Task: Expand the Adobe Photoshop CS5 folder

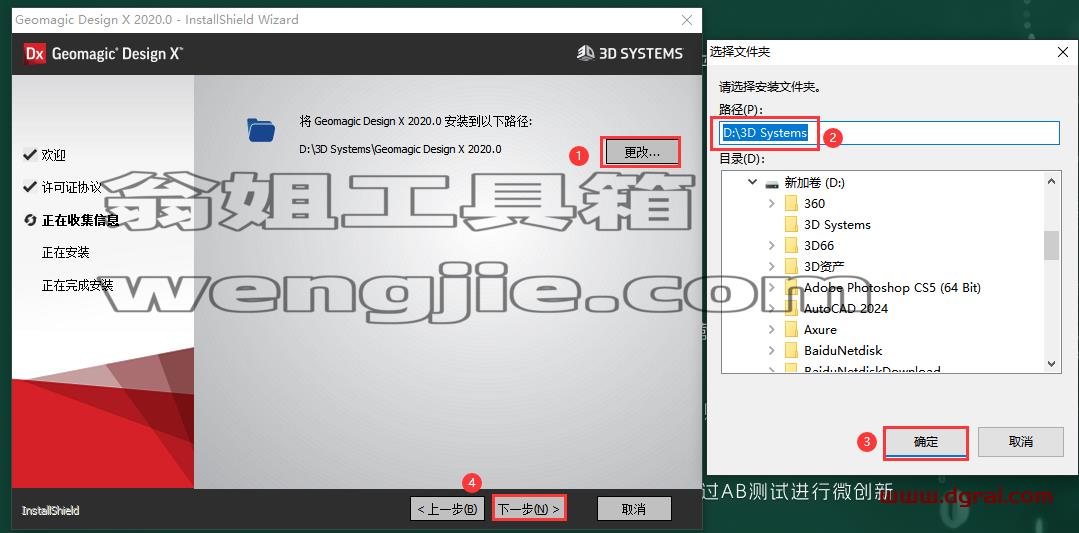Action: (x=771, y=287)
